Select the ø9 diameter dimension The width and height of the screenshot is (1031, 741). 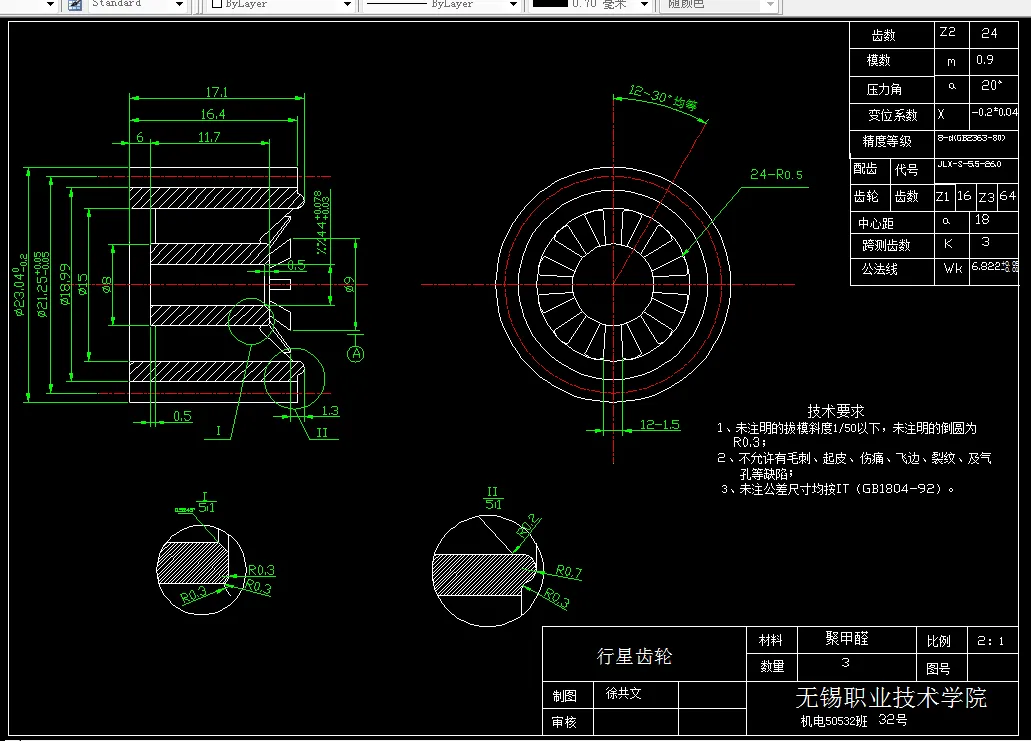(349, 284)
